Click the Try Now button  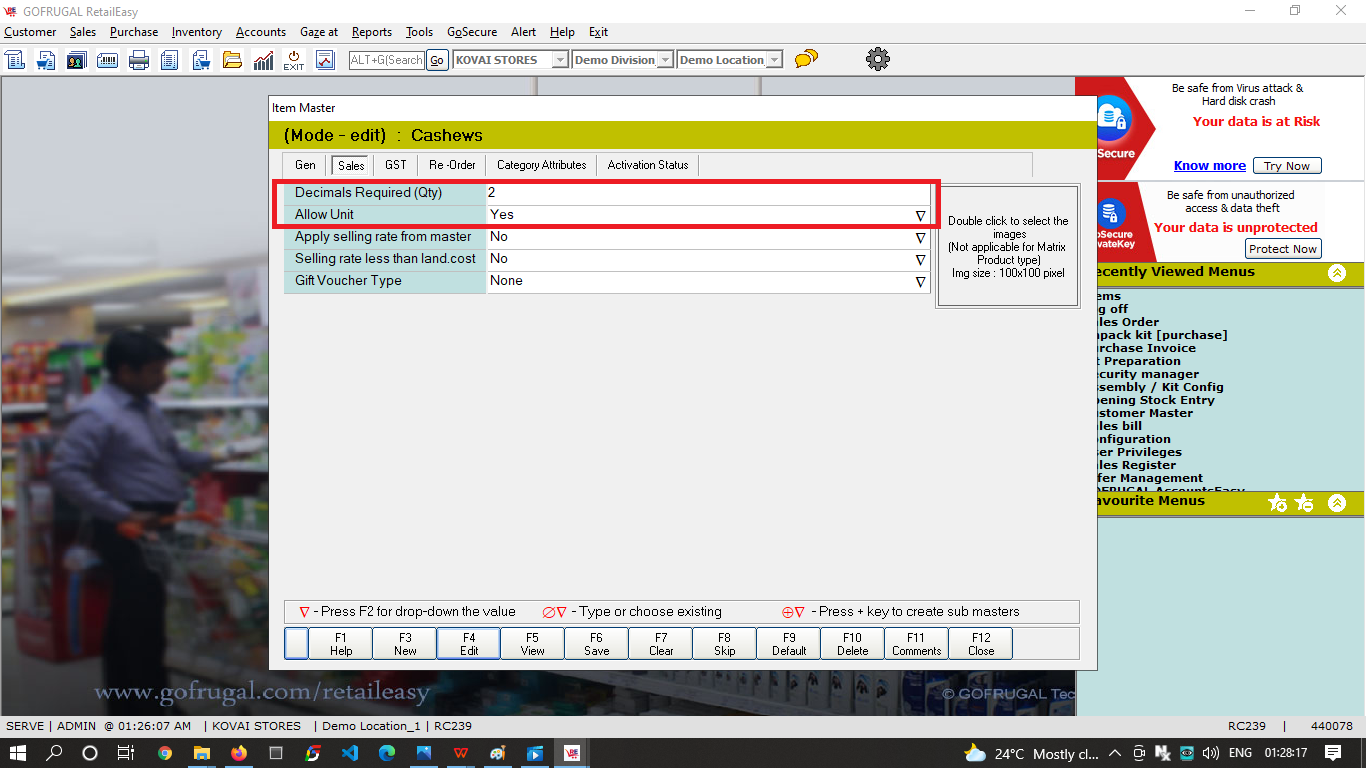click(x=1287, y=166)
